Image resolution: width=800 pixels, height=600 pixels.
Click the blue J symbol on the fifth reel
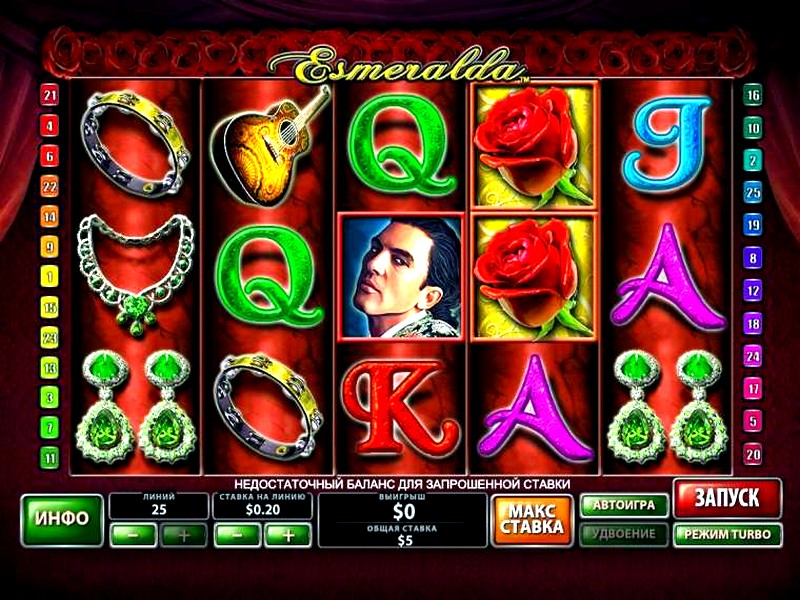click(666, 144)
